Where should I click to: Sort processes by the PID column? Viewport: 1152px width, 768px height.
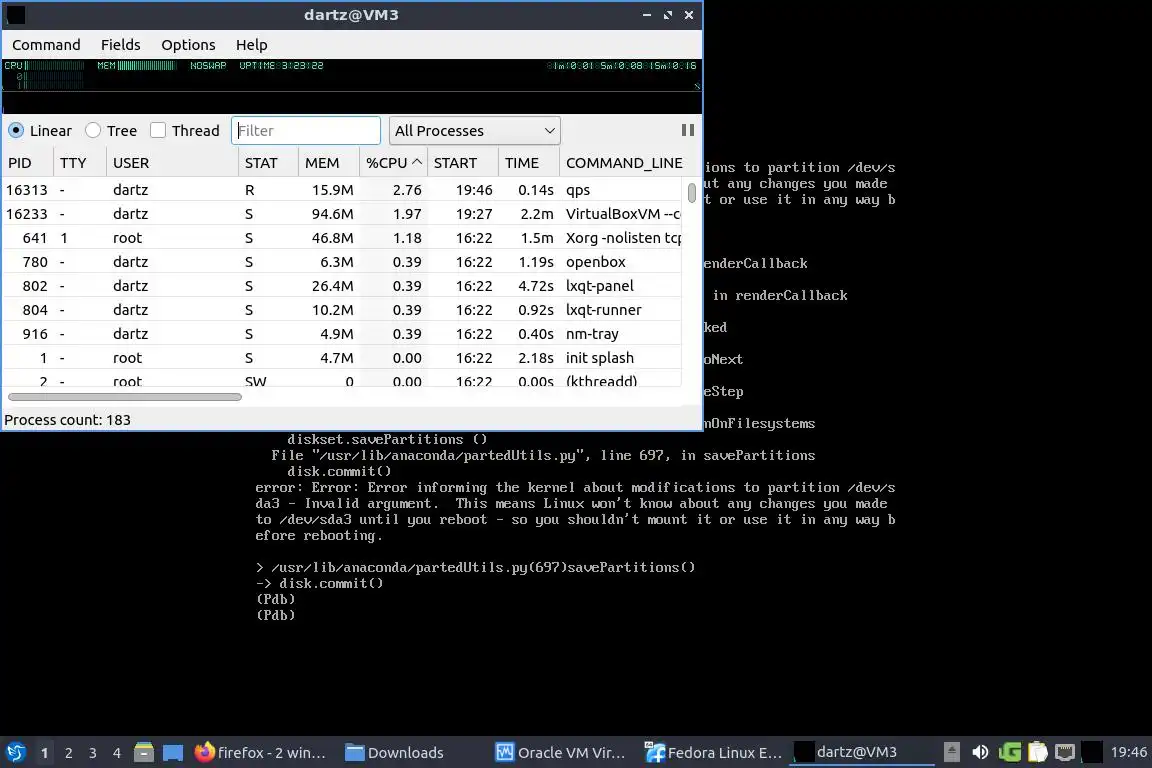click(x=27, y=163)
